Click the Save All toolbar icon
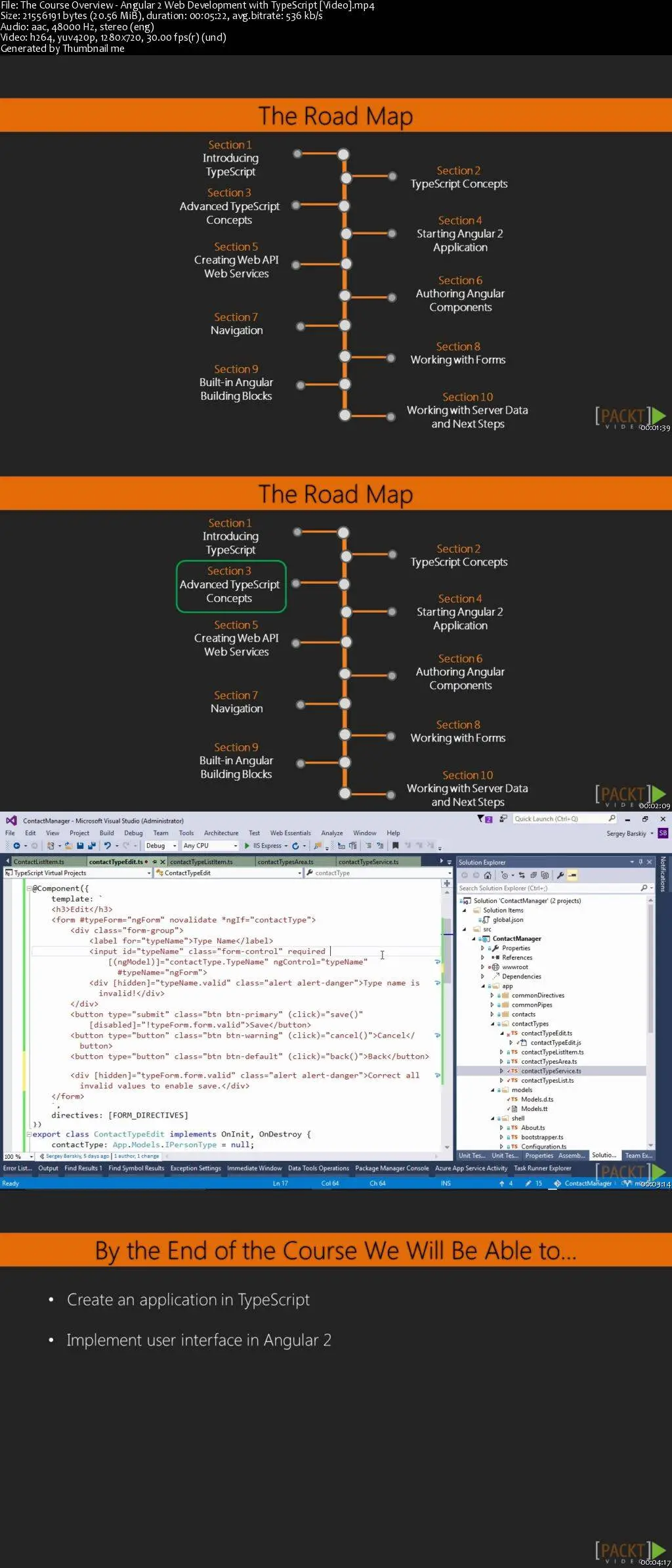Image resolution: width=672 pixels, height=1568 pixels. pos(91,846)
